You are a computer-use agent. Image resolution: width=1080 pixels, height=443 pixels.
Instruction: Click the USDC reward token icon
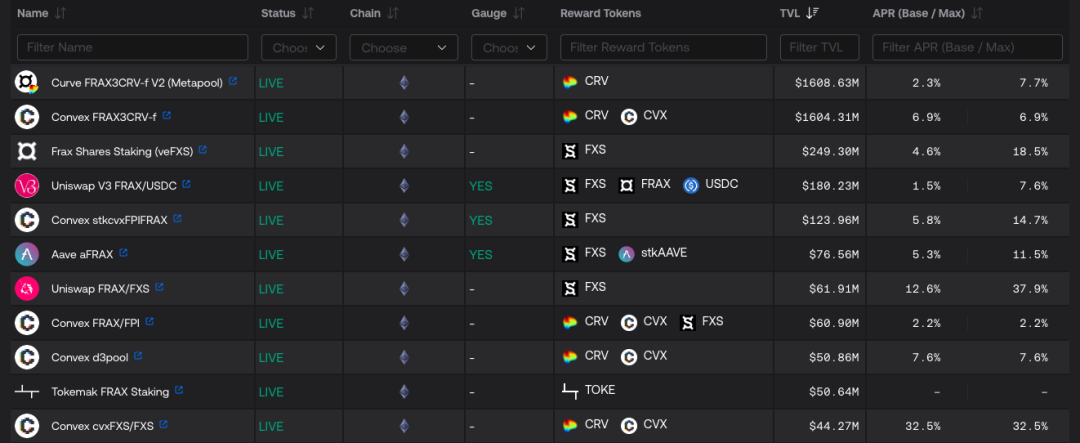click(x=691, y=185)
